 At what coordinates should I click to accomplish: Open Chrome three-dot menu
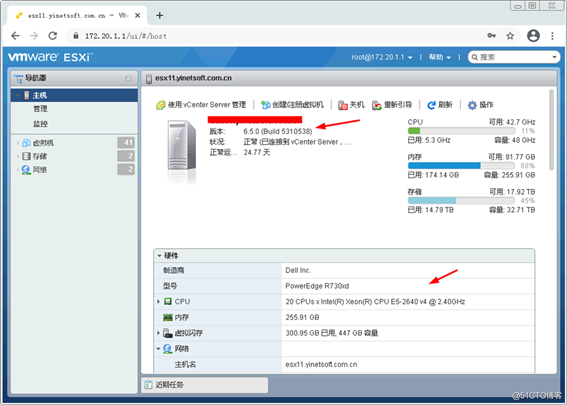pos(552,36)
